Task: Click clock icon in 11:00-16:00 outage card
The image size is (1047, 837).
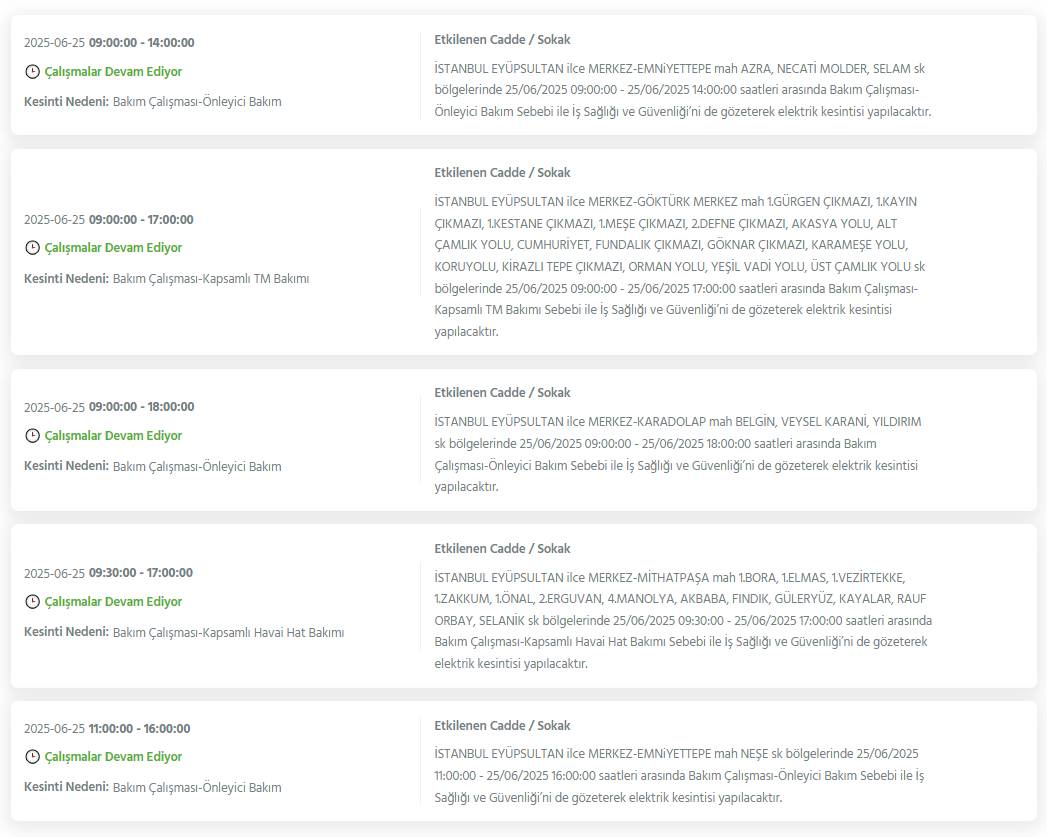Action: [32, 756]
